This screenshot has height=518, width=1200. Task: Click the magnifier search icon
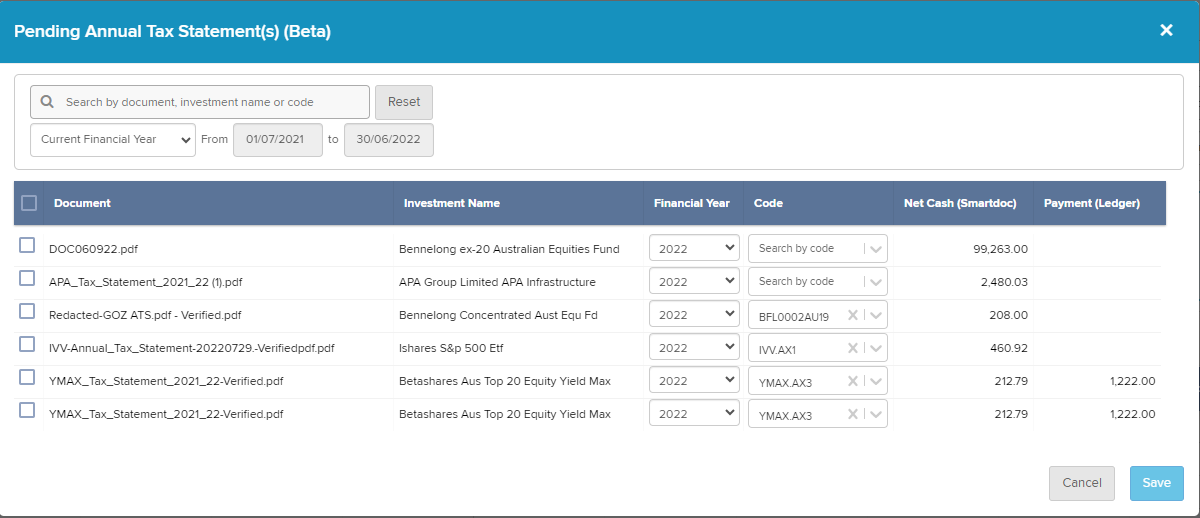(x=47, y=102)
